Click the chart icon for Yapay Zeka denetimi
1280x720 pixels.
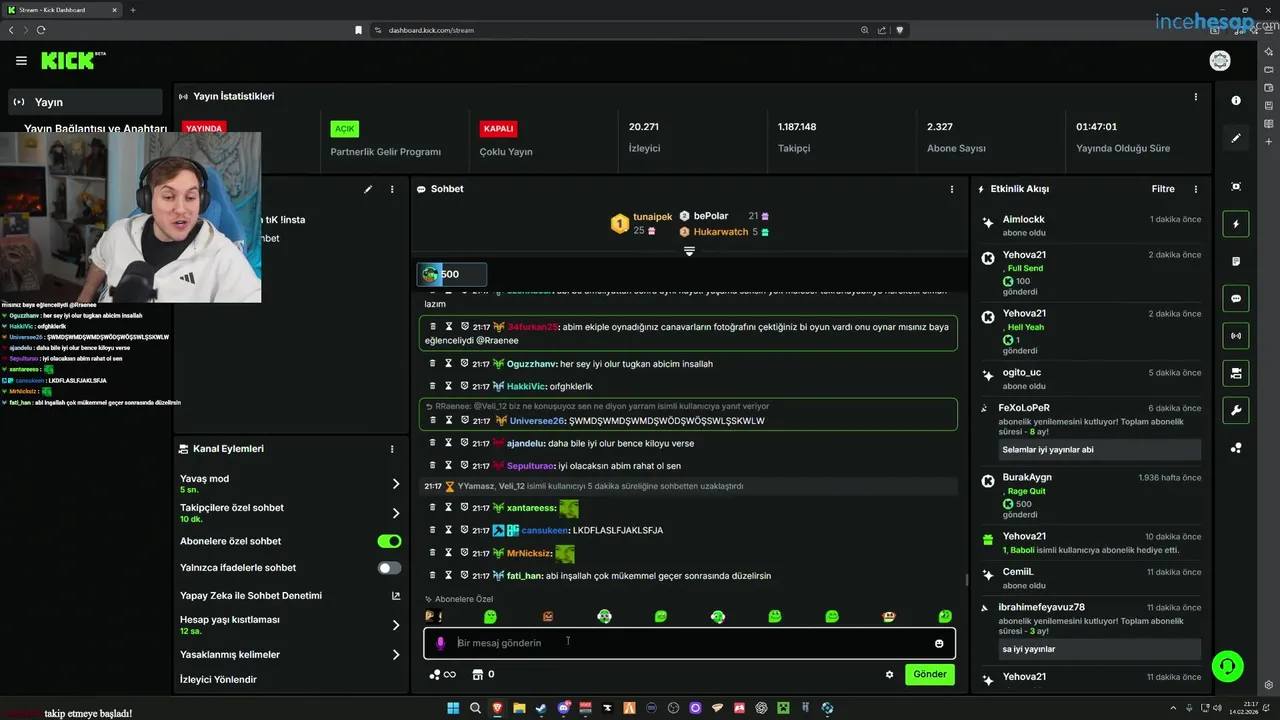click(x=396, y=595)
